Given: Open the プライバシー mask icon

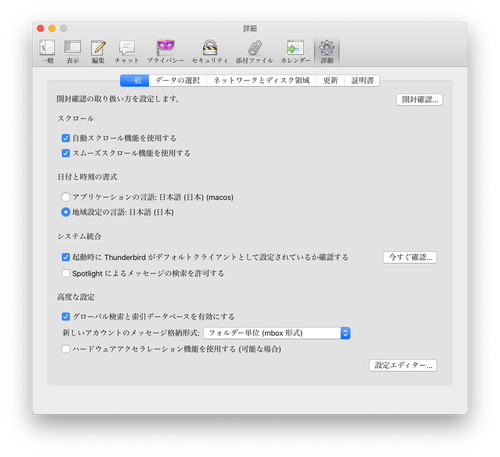Looking at the screenshot, I should (x=166, y=51).
